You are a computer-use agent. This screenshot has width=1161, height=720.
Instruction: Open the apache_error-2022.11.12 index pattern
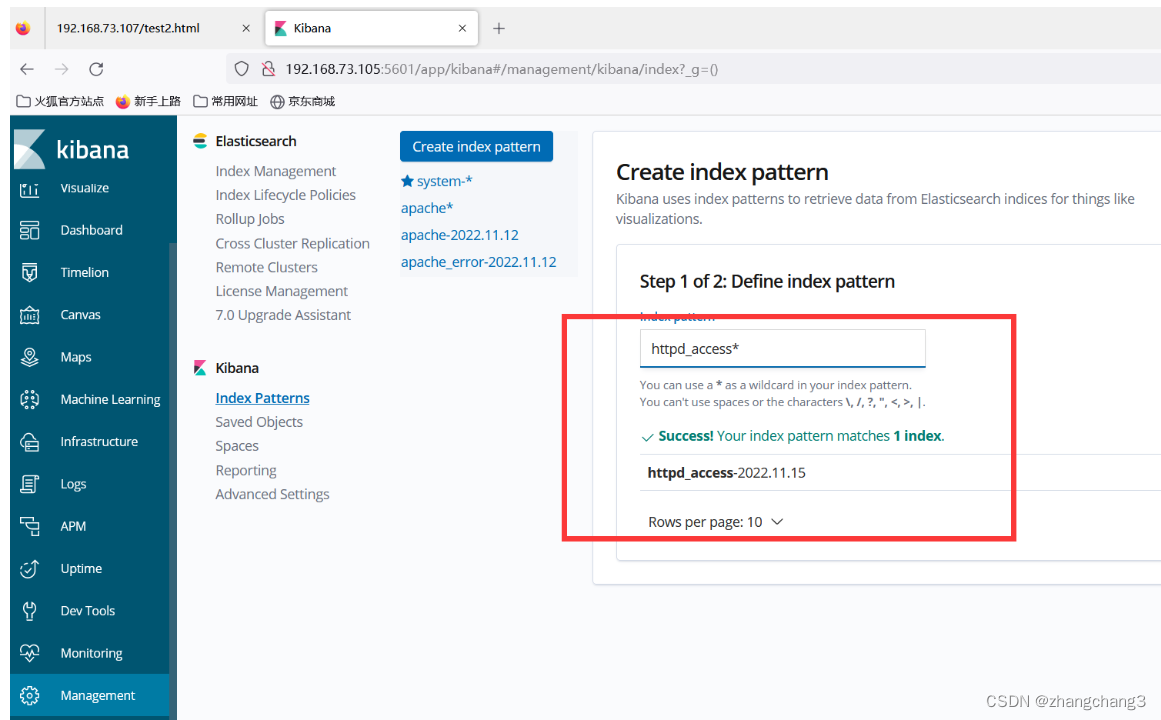coord(478,262)
